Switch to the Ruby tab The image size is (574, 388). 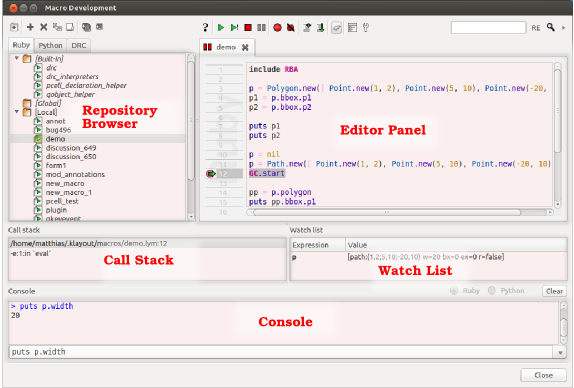tap(21, 45)
